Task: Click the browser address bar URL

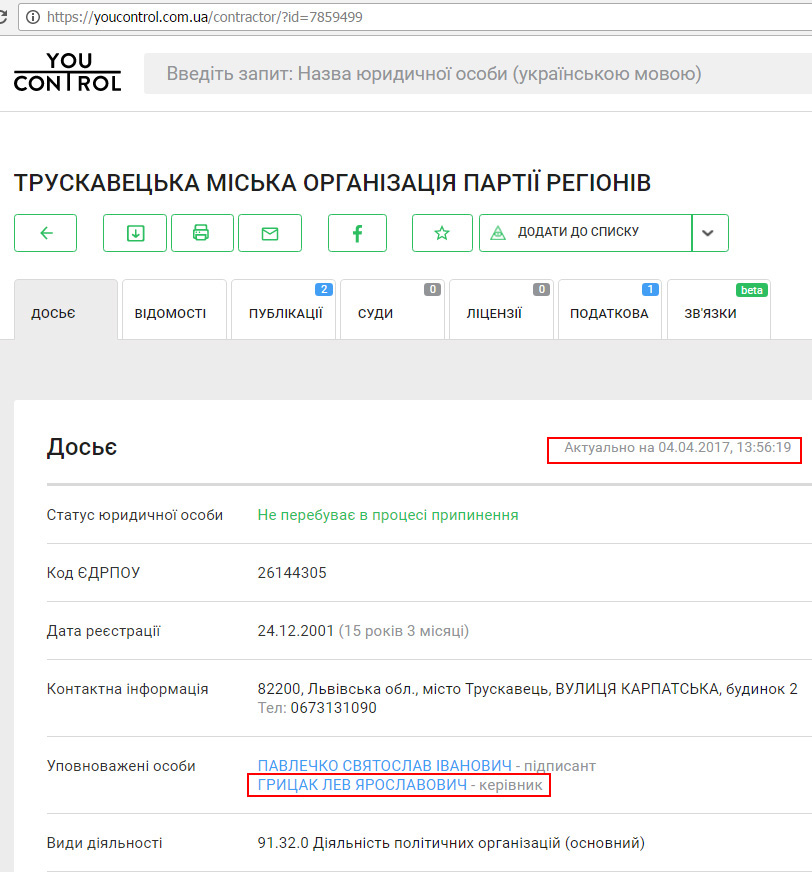Action: [205, 17]
